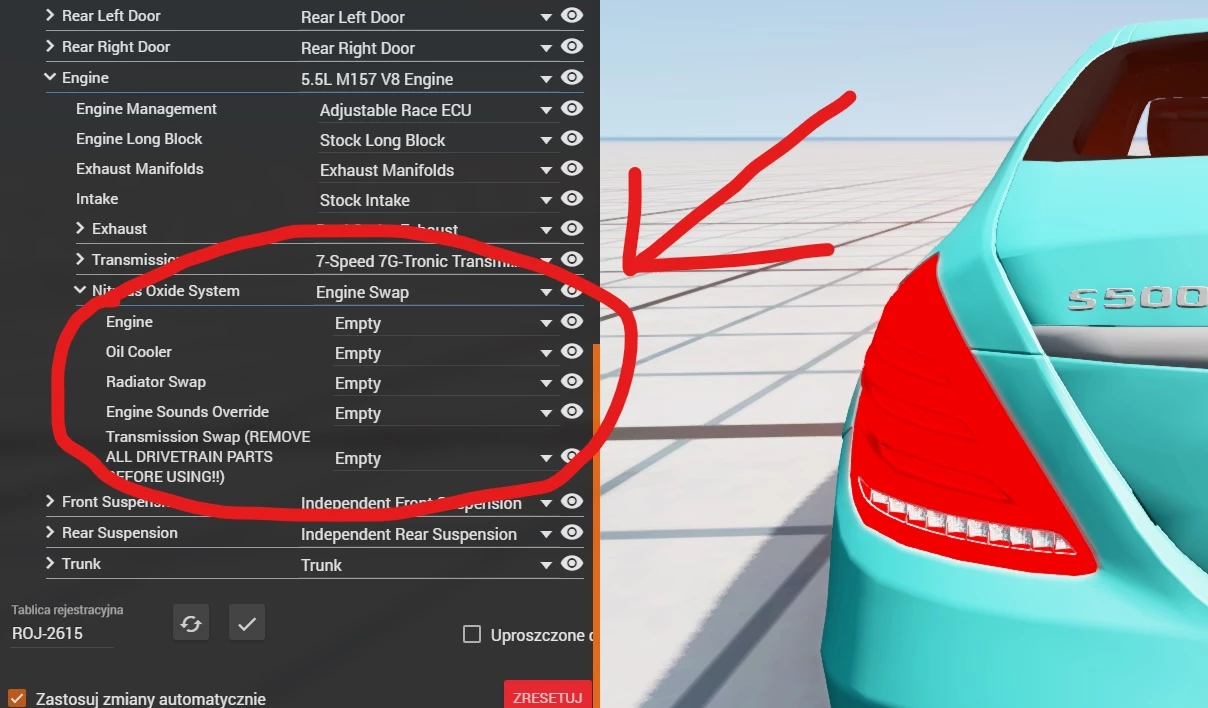Click the eye icon next to Trunk
This screenshot has width=1208, height=708.
(x=571, y=562)
